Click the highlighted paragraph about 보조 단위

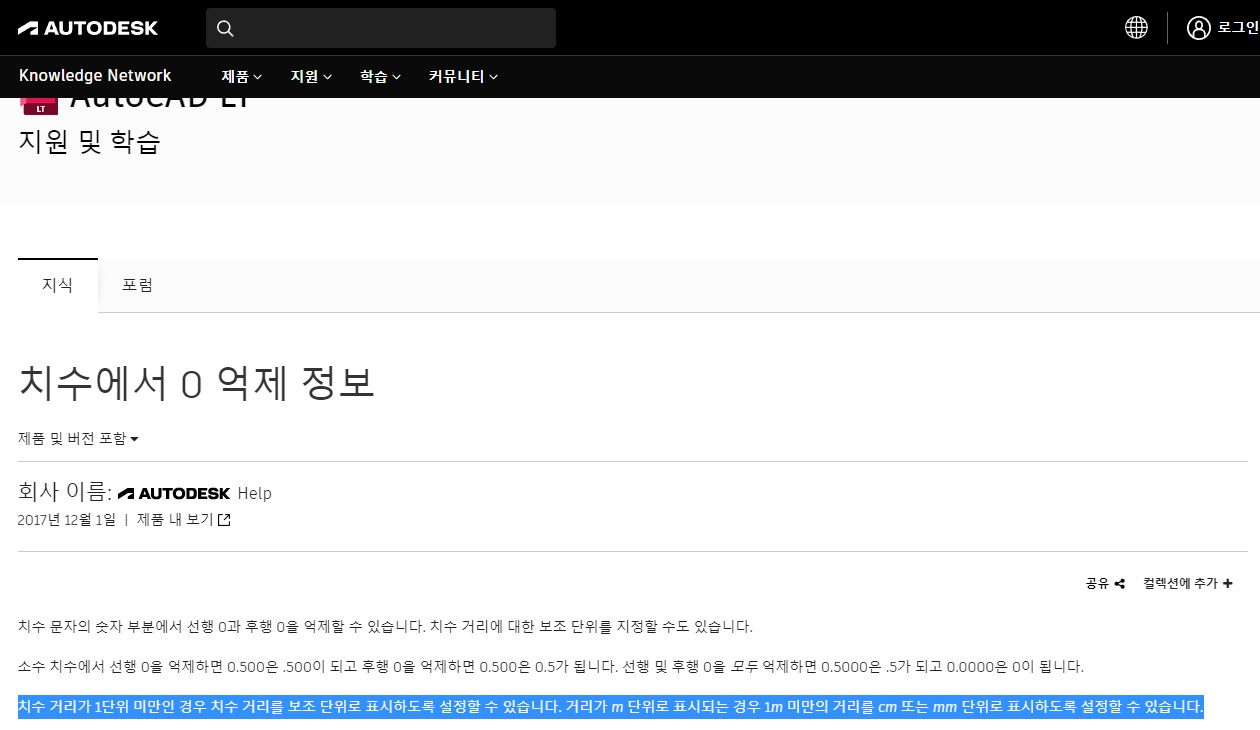pyautogui.click(x=611, y=708)
